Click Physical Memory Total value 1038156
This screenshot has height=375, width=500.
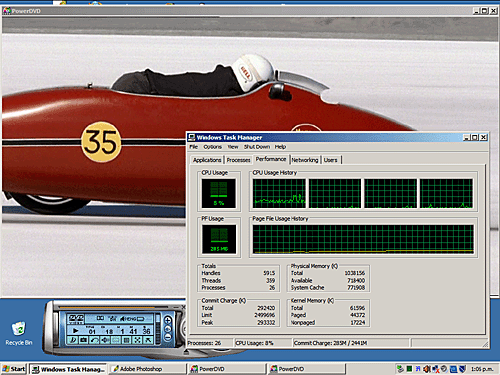coord(355,273)
